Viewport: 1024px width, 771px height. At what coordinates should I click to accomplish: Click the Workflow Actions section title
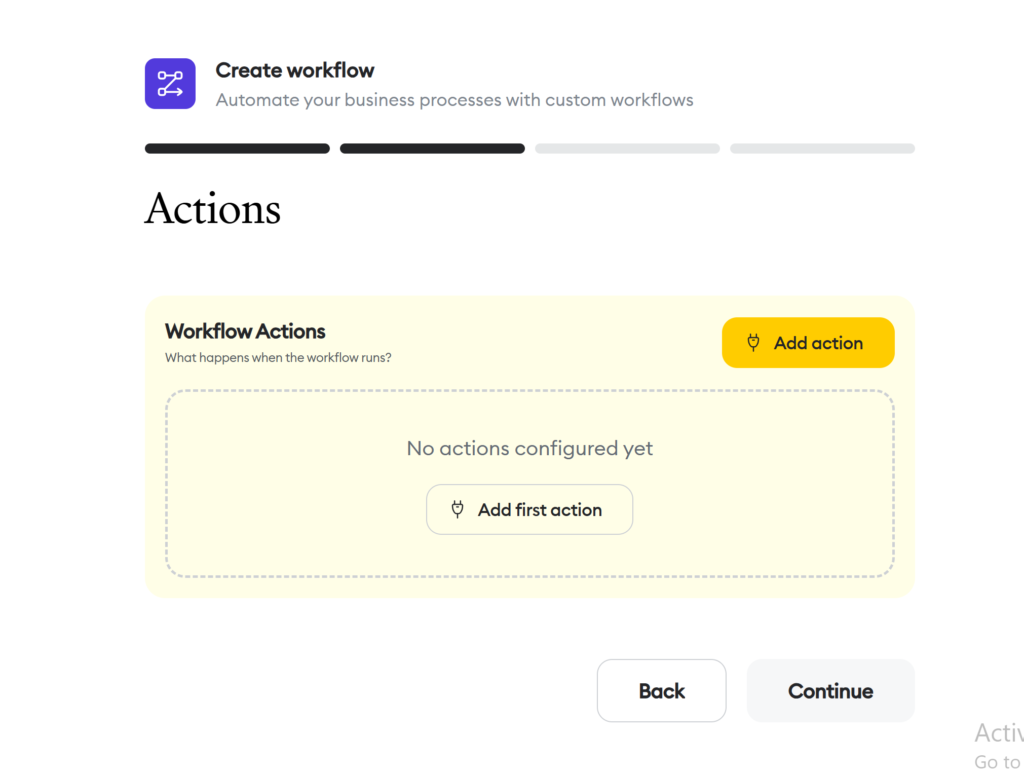245,331
